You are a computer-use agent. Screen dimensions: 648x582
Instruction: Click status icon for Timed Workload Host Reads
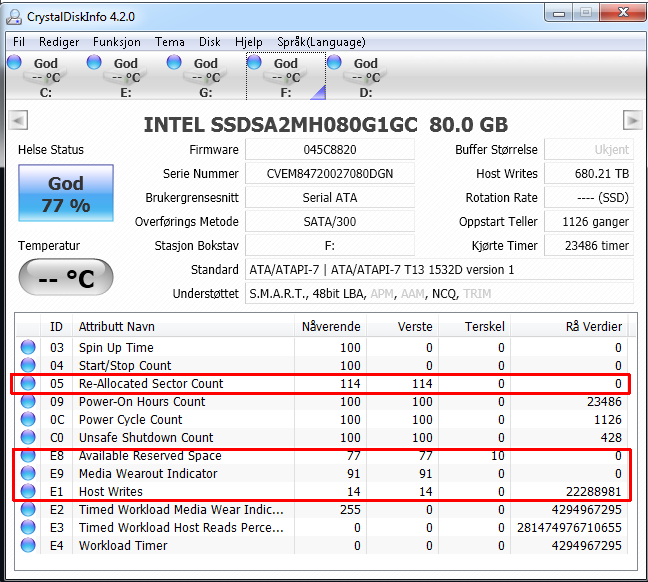click(28, 527)
